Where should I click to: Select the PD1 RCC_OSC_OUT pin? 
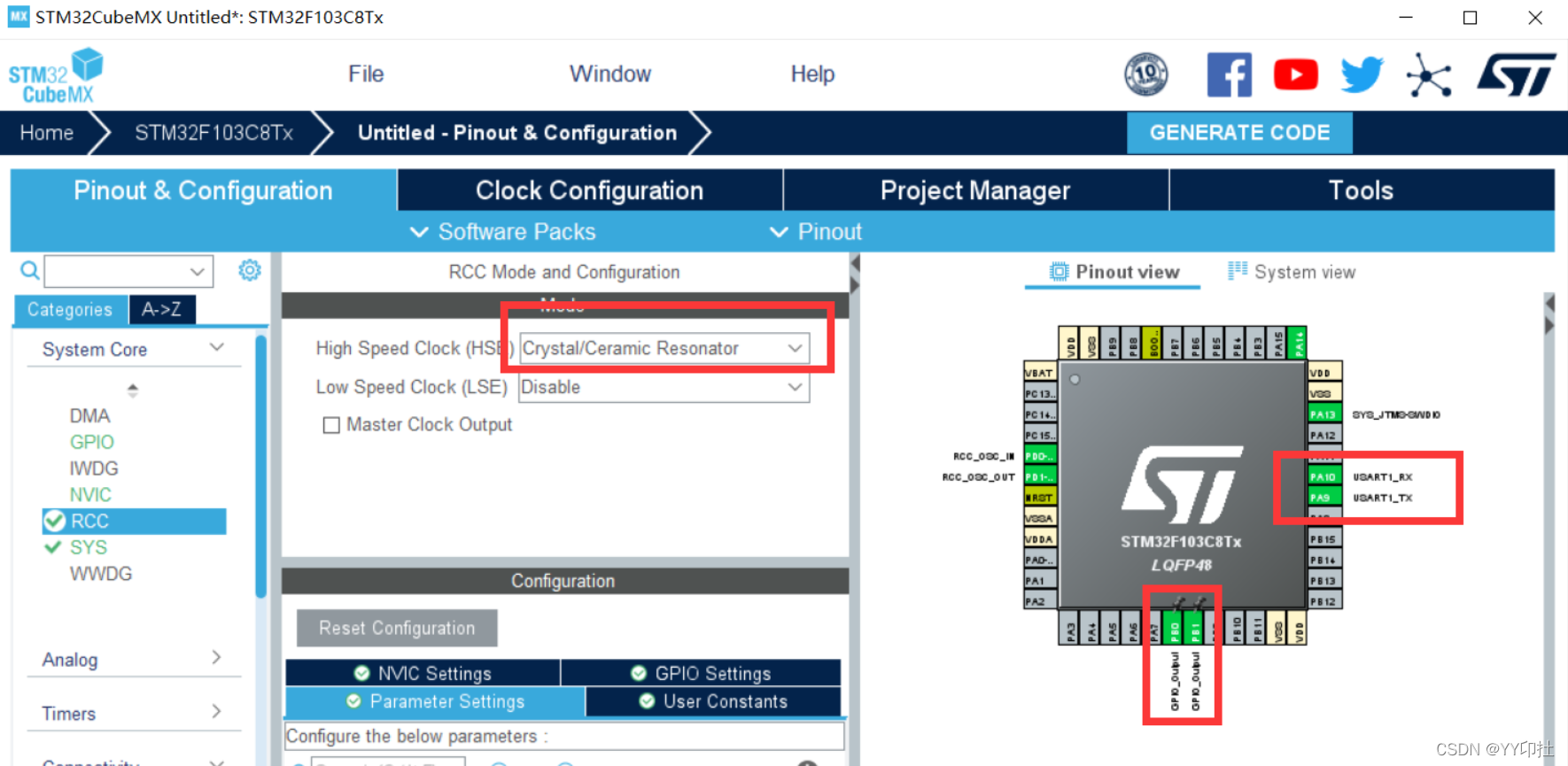1040,476
